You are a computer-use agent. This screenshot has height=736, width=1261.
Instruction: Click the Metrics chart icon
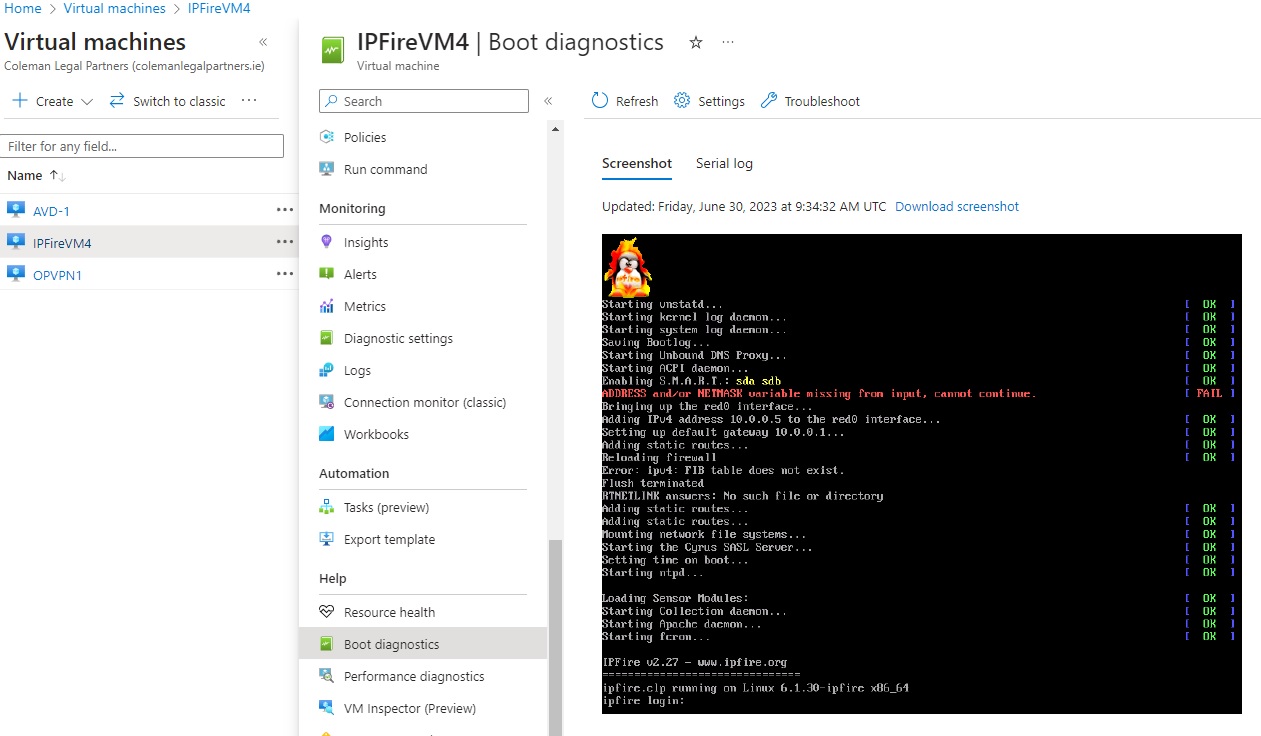click(326, 306)
